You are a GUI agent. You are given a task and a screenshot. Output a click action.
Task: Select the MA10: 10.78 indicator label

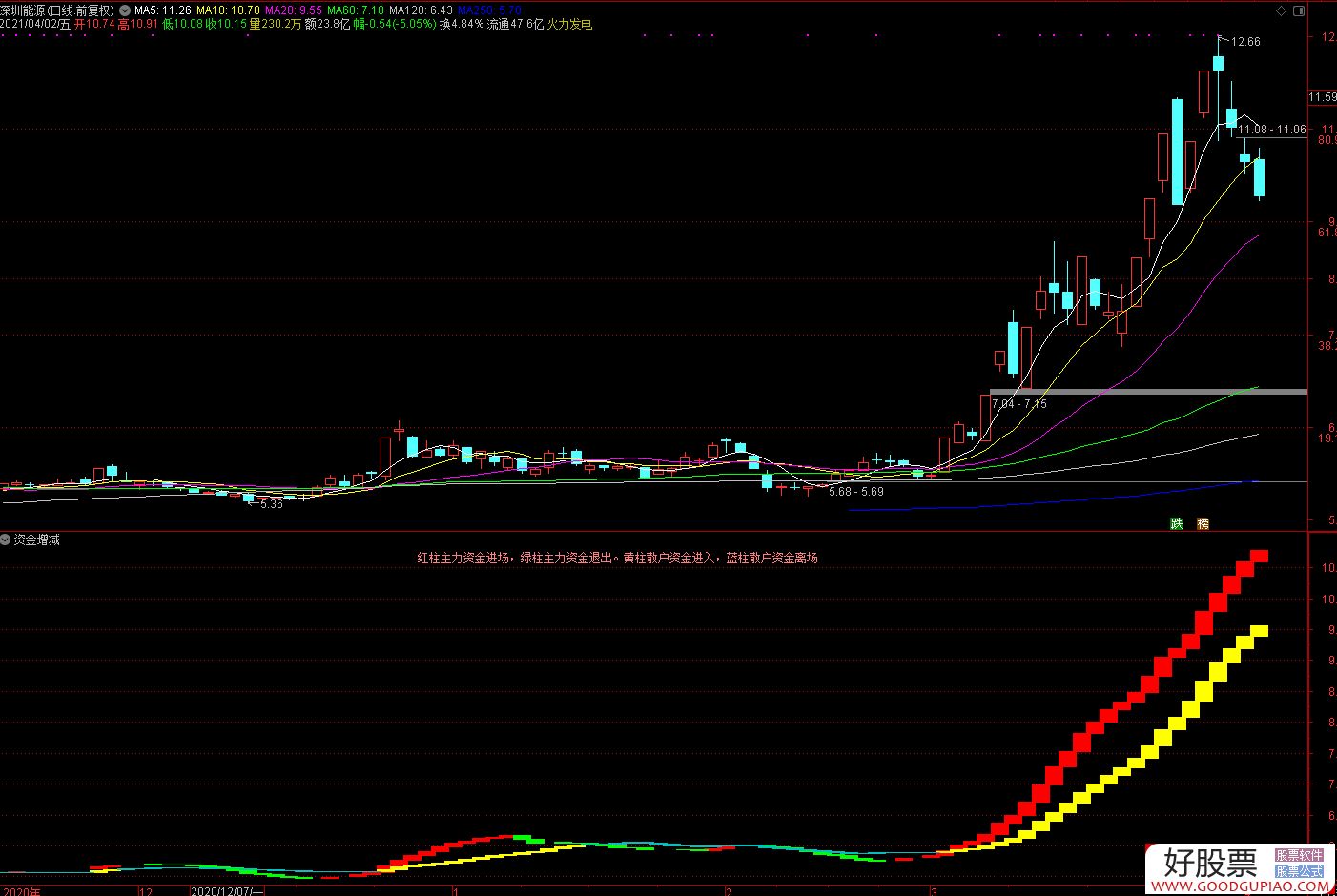[228, 10]
